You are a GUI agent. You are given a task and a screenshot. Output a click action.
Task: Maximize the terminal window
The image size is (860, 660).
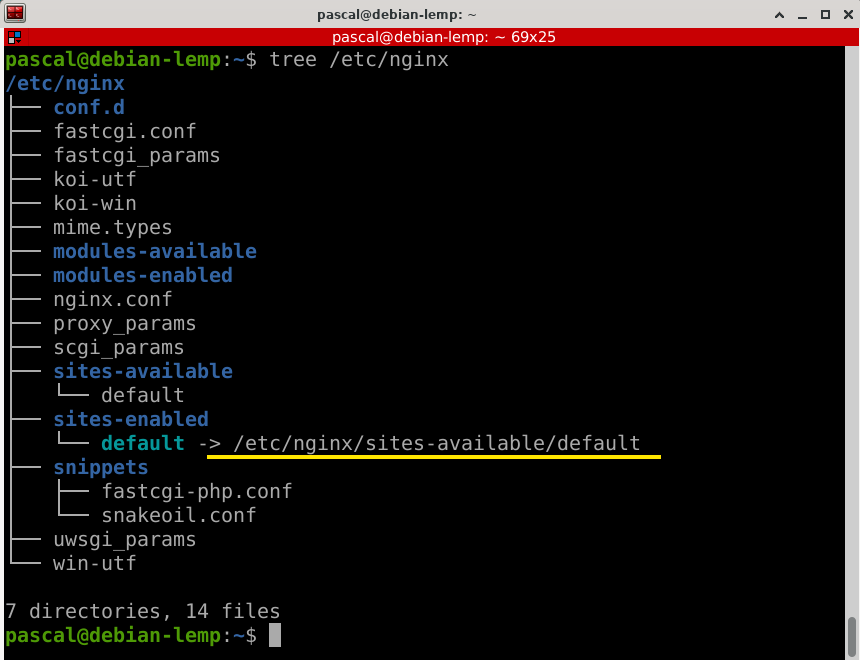(825, 15)
